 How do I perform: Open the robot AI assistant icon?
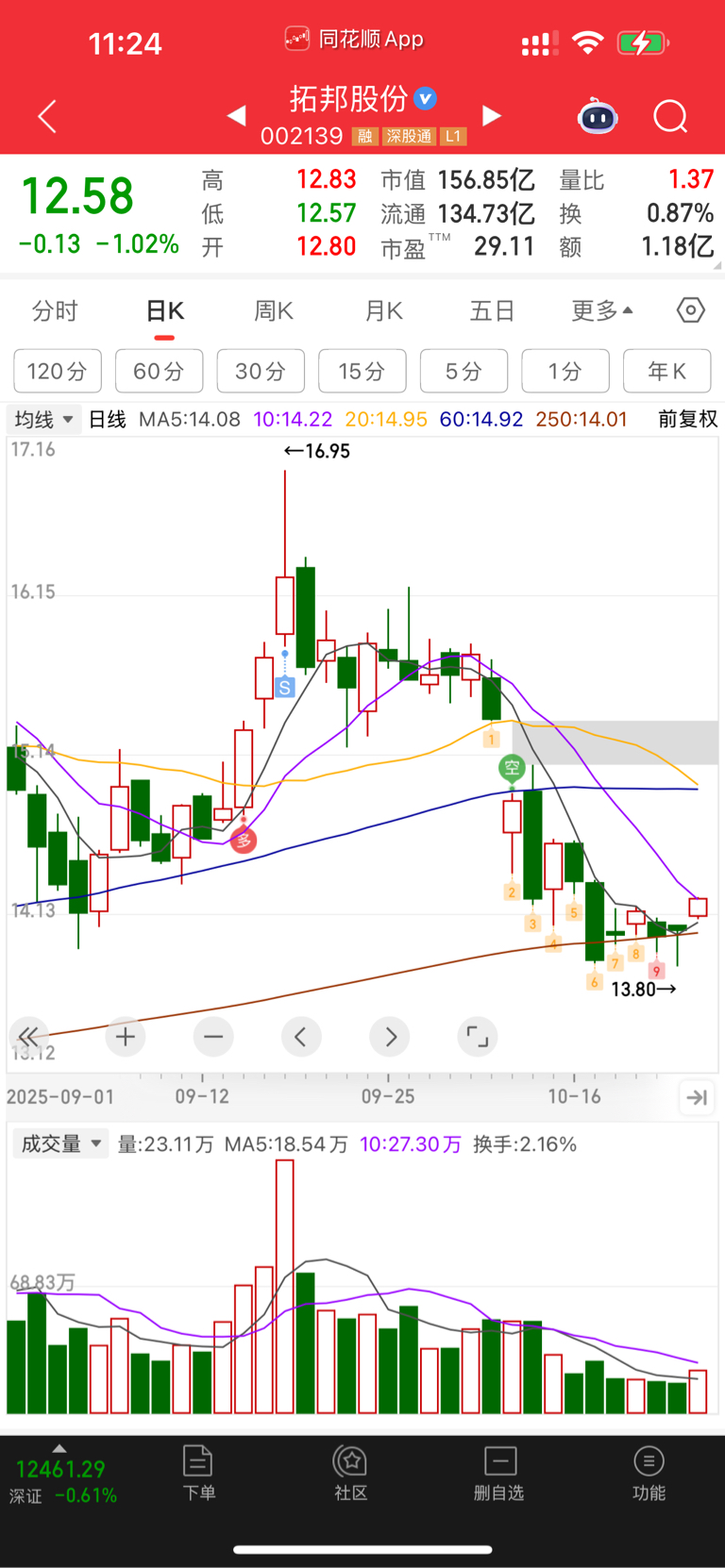[x=598, y=116]
